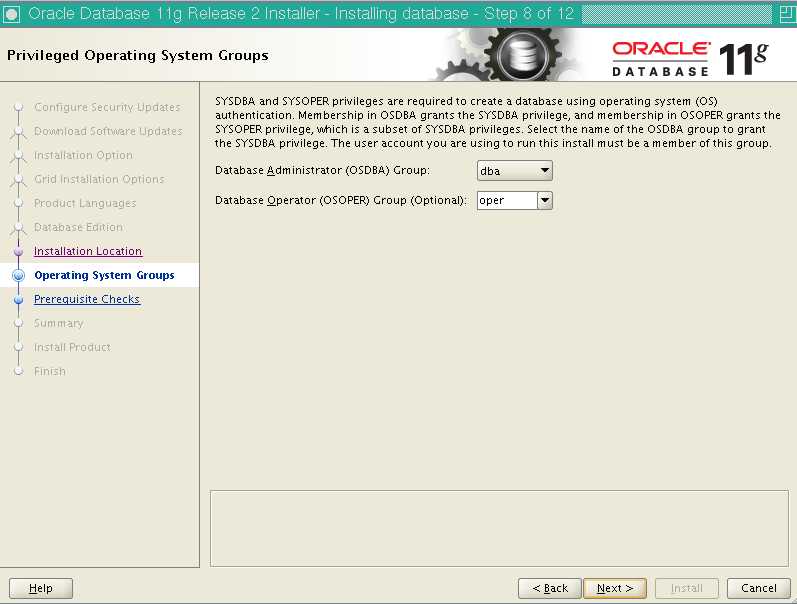Go to Installation Location step link

pos(88,251)
